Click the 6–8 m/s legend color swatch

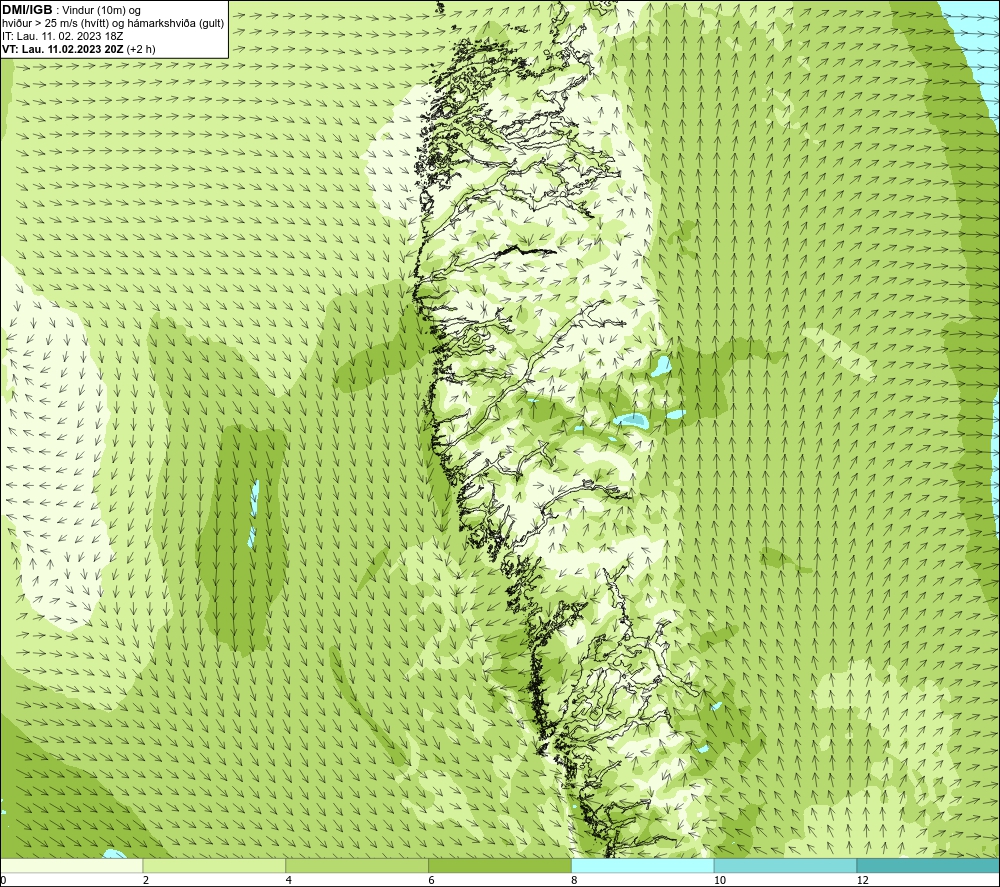500,866
